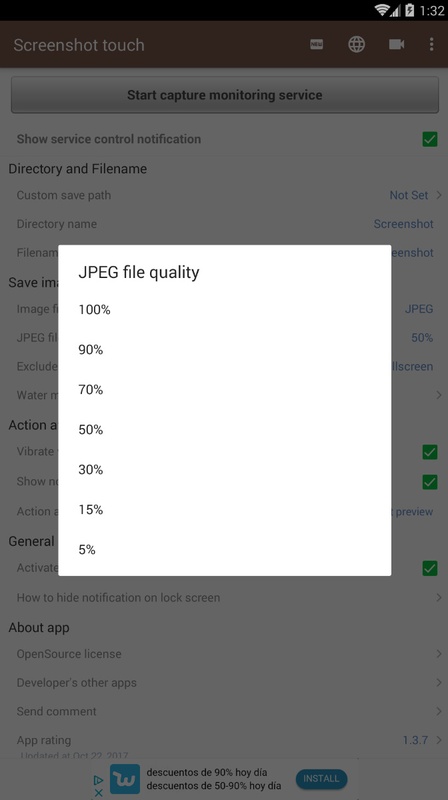Image resolution: width=448 pixels, height=800 pixels.
Task: Click the ad info triangle icon
Action: pos(98,780)
